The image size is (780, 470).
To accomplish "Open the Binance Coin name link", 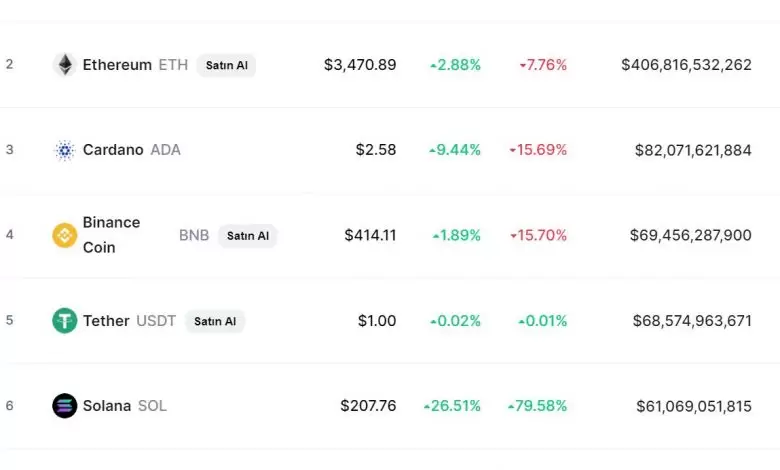I will pyautogui.click(x=111, y=235).
